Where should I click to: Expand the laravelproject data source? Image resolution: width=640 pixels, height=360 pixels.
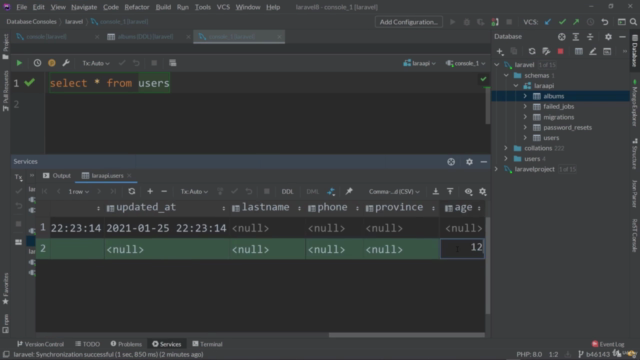coord(497,169)
